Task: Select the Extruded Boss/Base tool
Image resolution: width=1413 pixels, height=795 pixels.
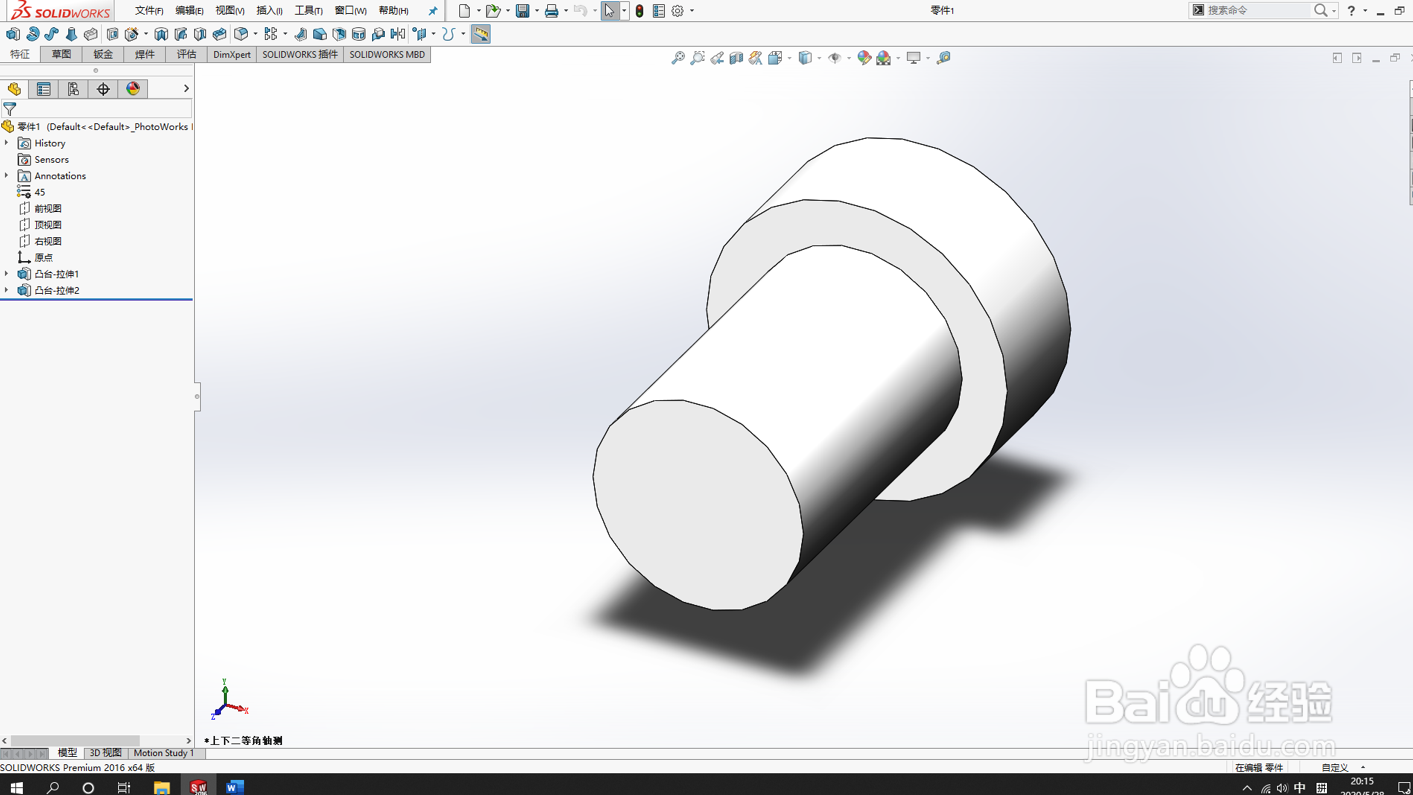Action: pos(12,33)
